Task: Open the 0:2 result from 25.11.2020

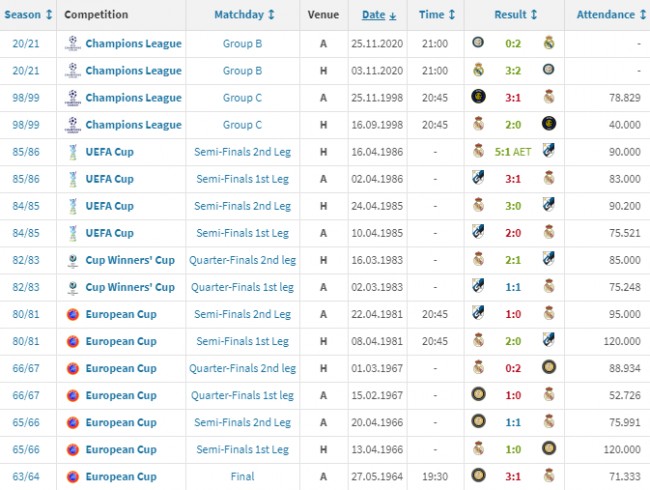Action: [x=513, y=44]
